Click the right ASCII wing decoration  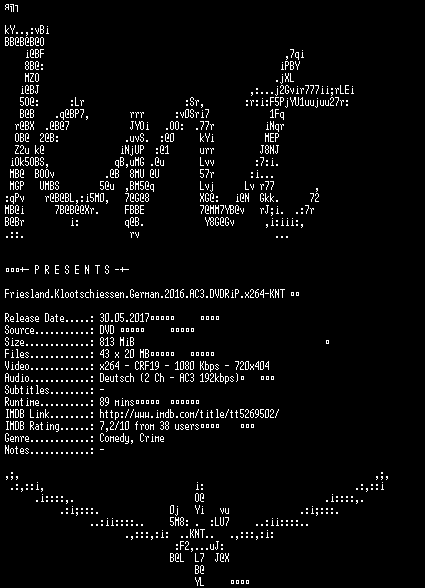click(x=309, y=506)
